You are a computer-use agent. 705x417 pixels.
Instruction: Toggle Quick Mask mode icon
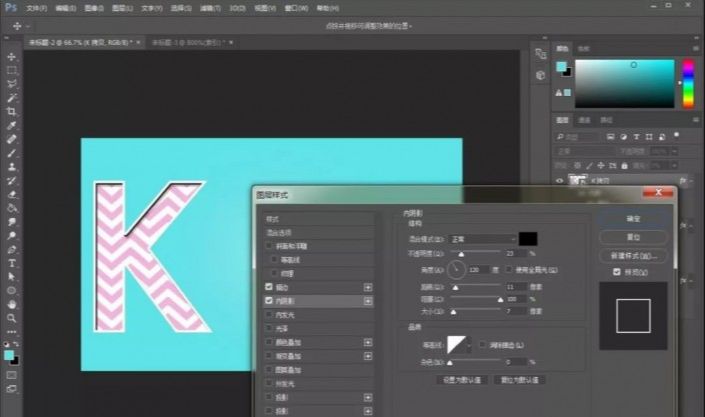coord(12,375)
